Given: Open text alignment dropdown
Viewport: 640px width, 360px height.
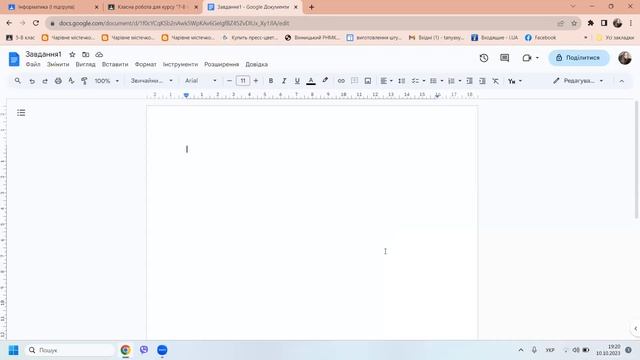Looking at the screenshot, I should point(386,81).
